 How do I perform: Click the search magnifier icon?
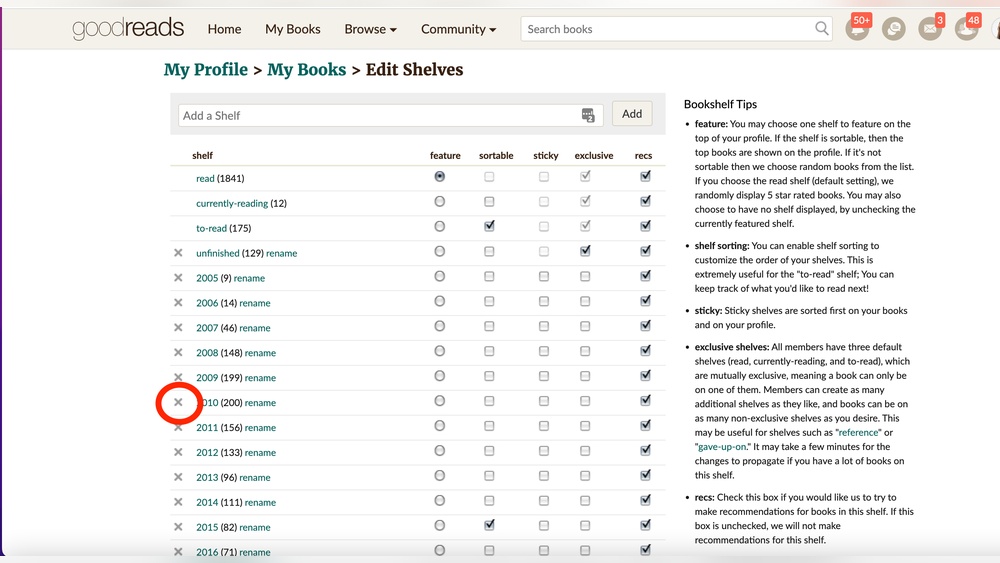[821, 29]
